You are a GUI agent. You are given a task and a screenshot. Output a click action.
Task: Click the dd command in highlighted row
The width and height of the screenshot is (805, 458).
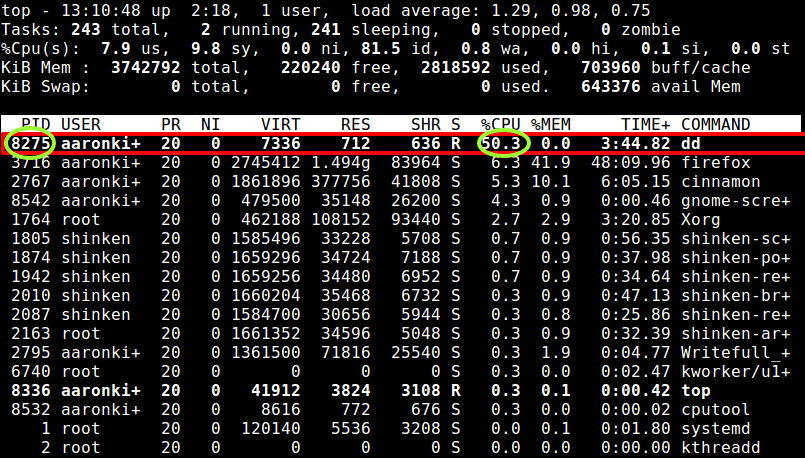(x=691, y=144)
